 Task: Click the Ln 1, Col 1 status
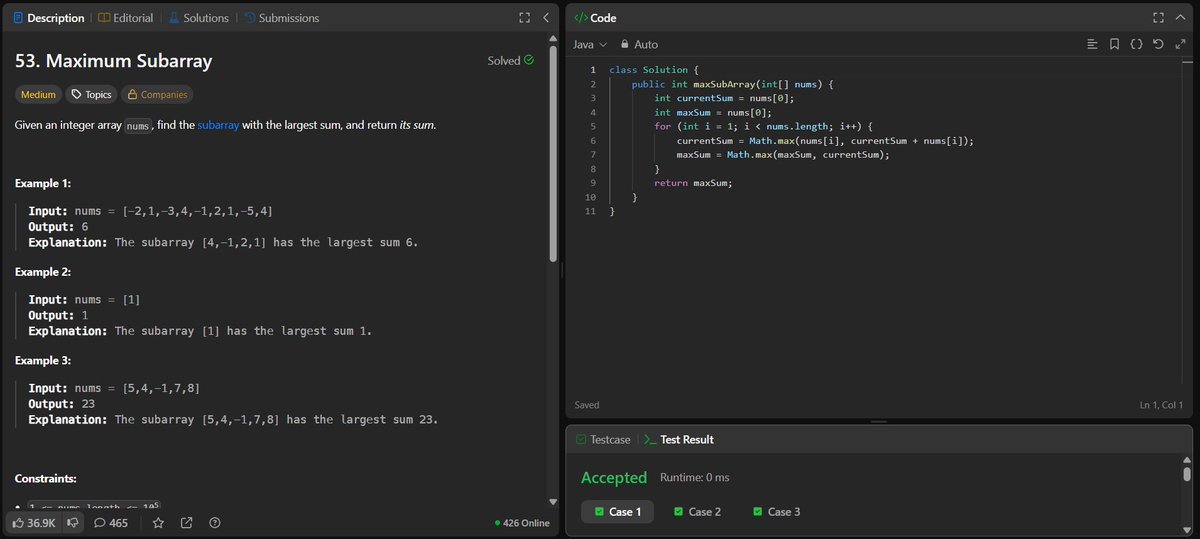click(x=1161, y=405)
